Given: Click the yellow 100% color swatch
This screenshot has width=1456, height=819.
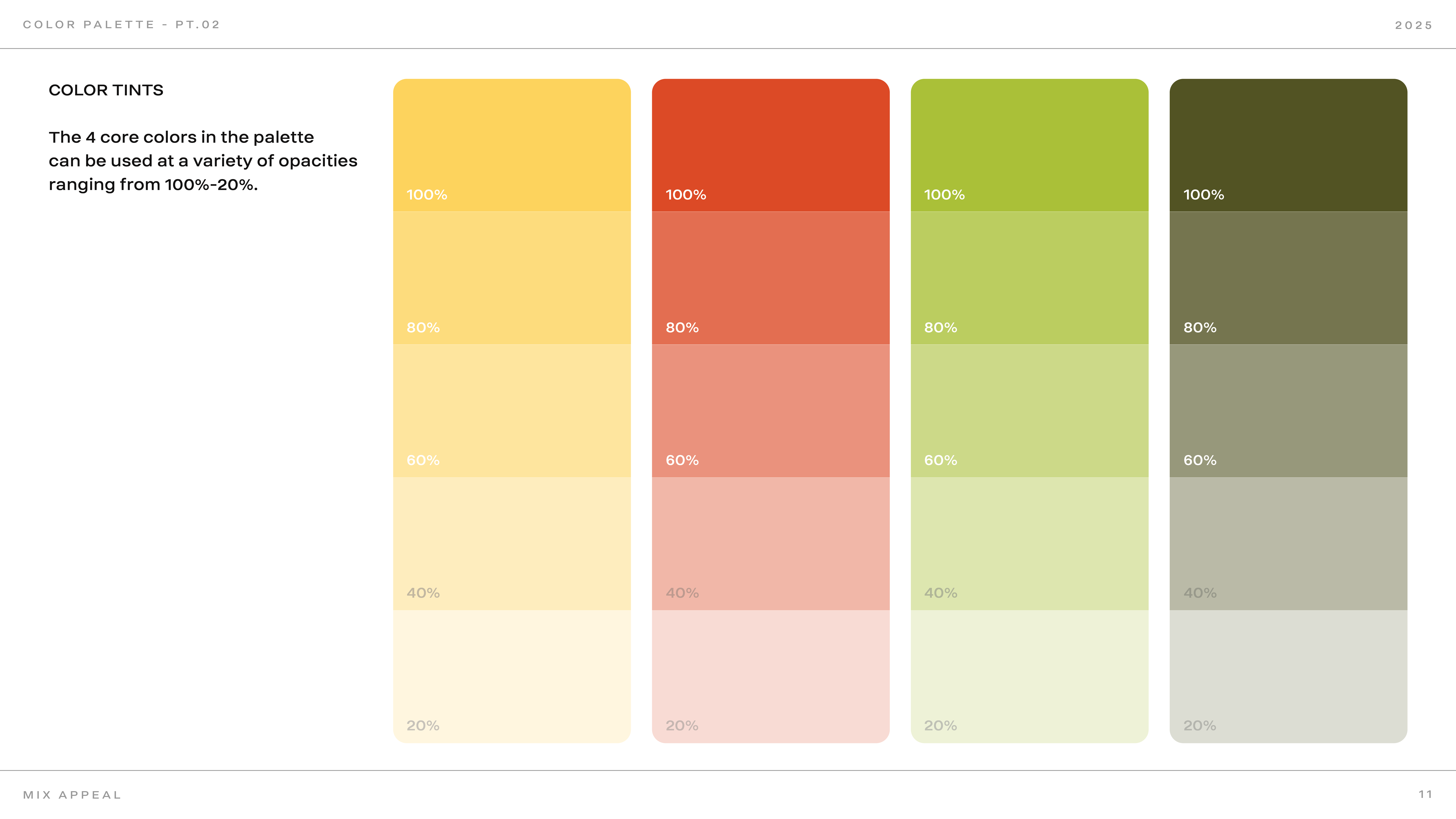Looking at the screenshot, I should click(x=512, y=145).
